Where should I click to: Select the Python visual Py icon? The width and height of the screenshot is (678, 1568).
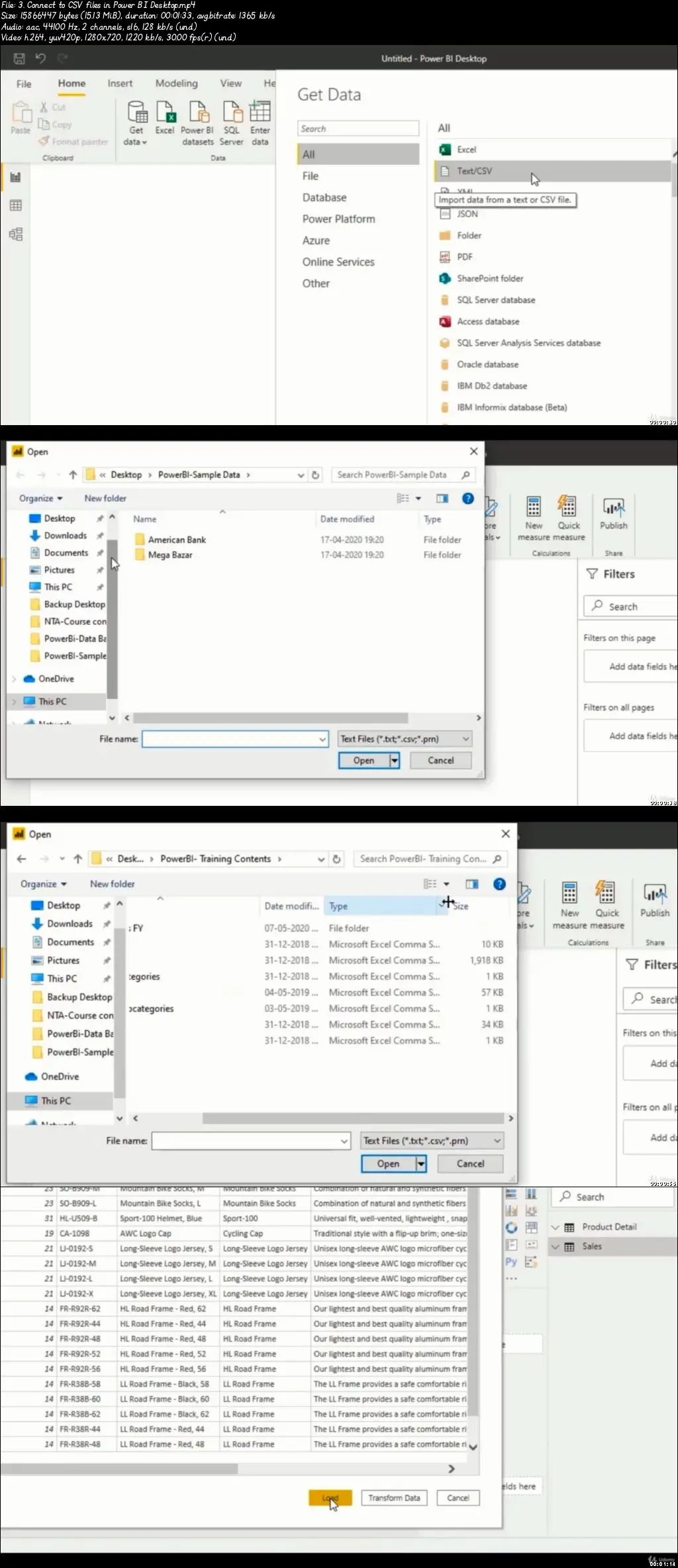511,1262
